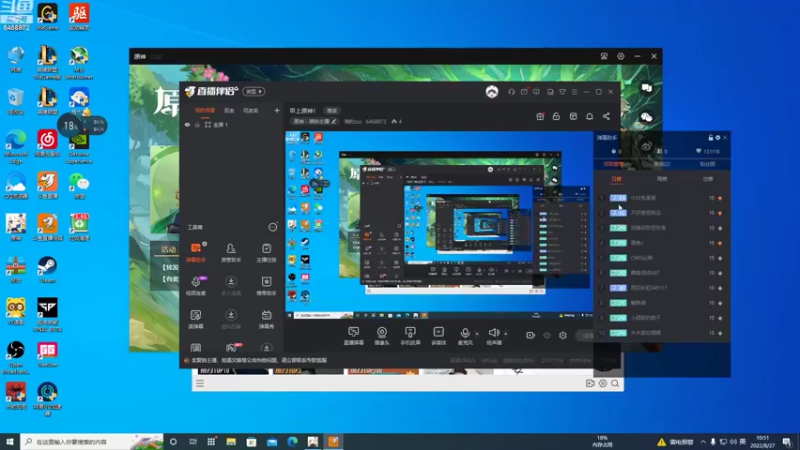This screenshot has height=450, width=800.
Task: Hide the 全屏 1 source with its eye icon
Action: (187, 125)
